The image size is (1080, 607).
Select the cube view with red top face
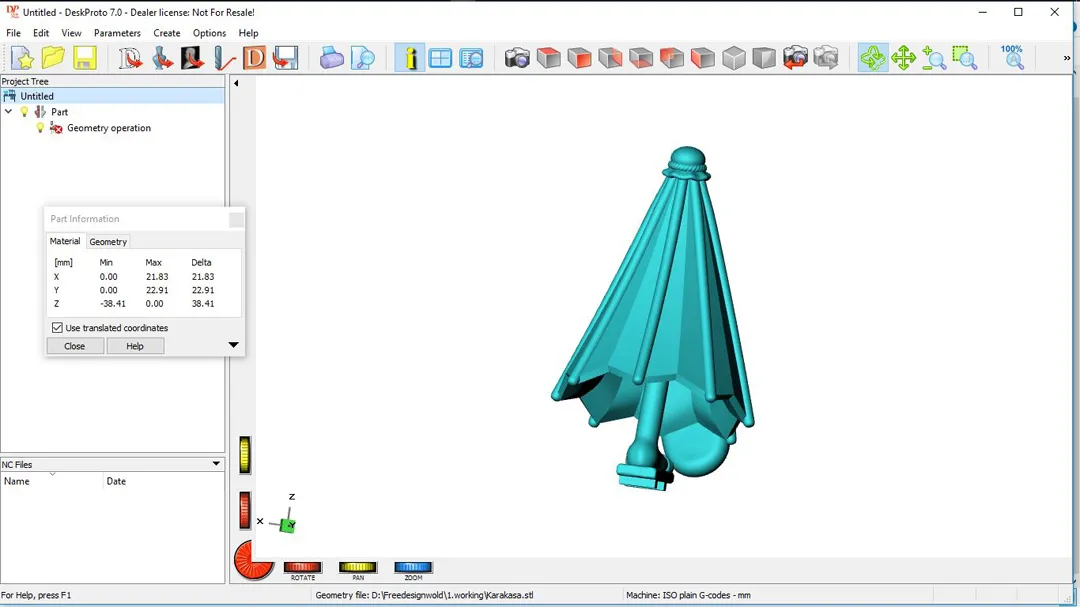[548, 58]
